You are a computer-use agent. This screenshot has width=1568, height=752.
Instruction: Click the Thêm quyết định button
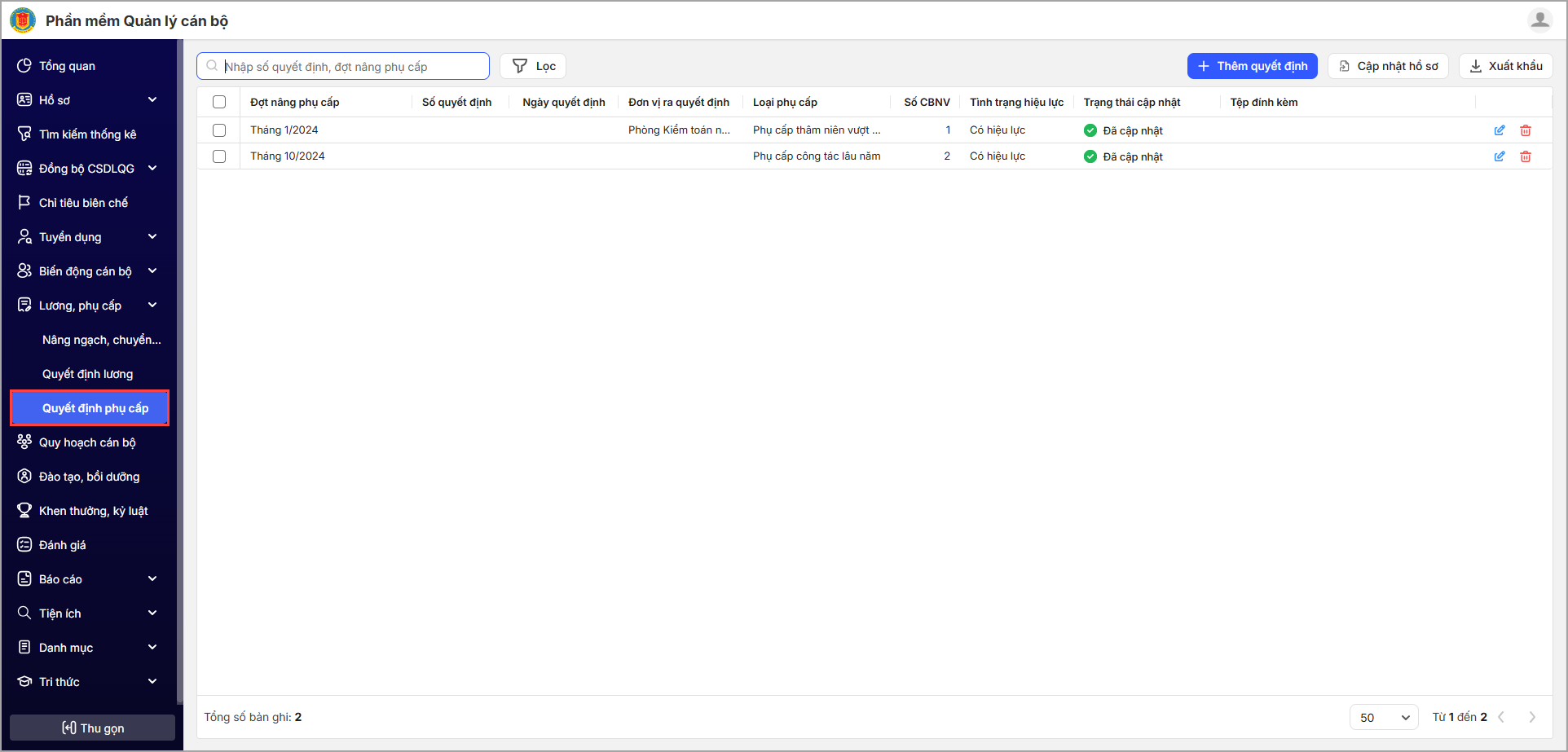pyautogui.click(x=1252, y=66)
